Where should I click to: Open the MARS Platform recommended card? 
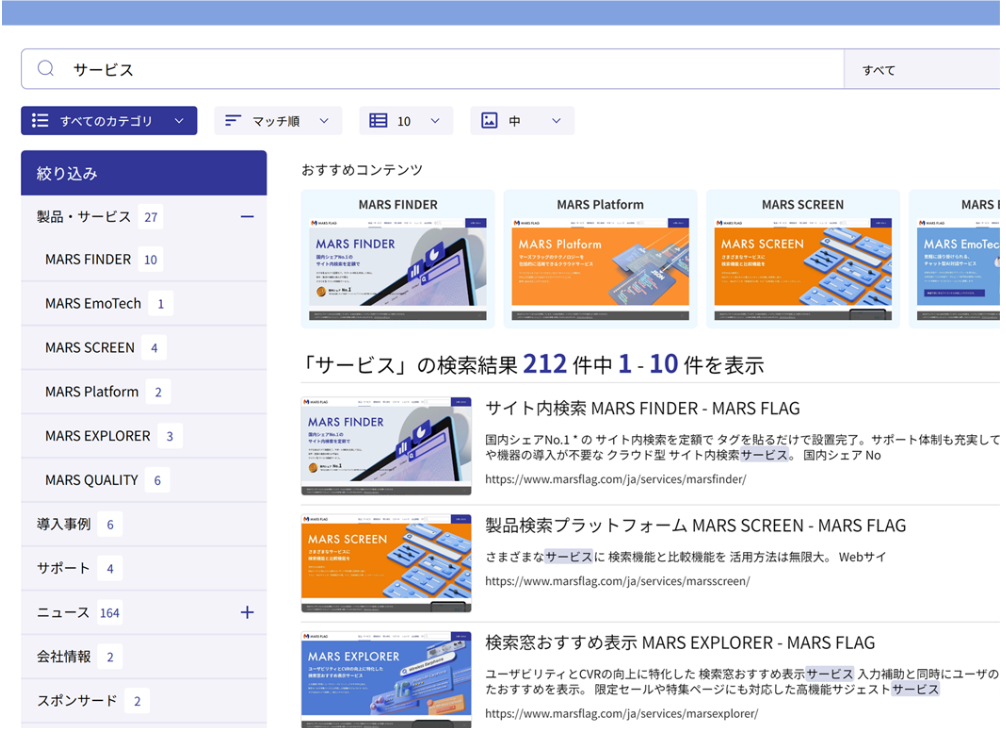(600, 259)
